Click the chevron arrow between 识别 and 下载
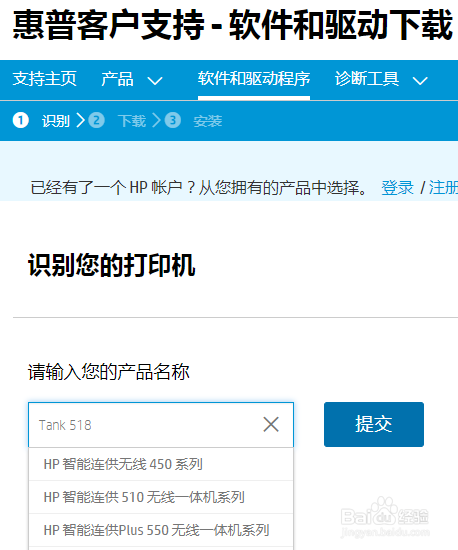458x550 pixels. point(81,120)
